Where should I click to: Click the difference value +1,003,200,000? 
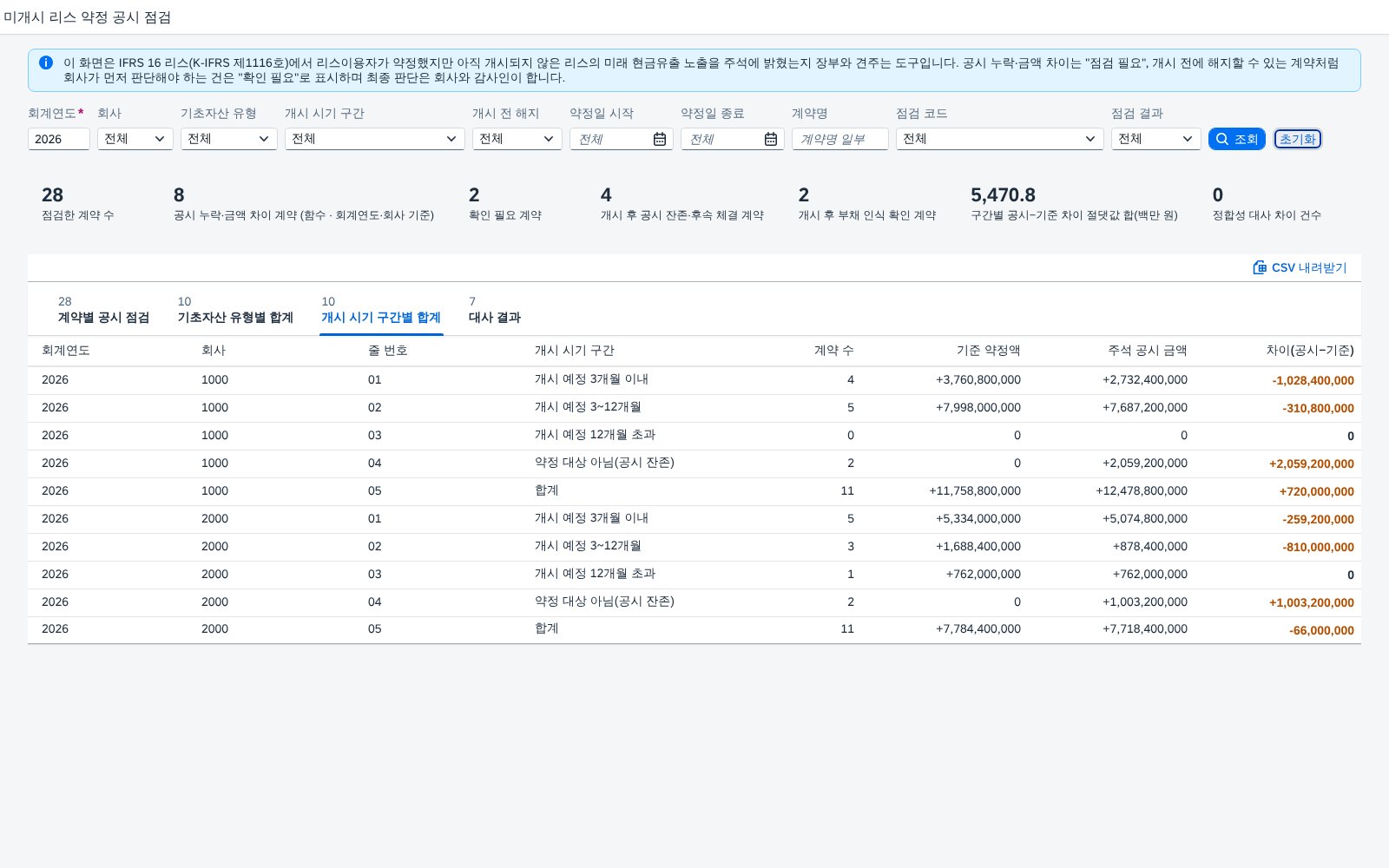coord(1312,602)
